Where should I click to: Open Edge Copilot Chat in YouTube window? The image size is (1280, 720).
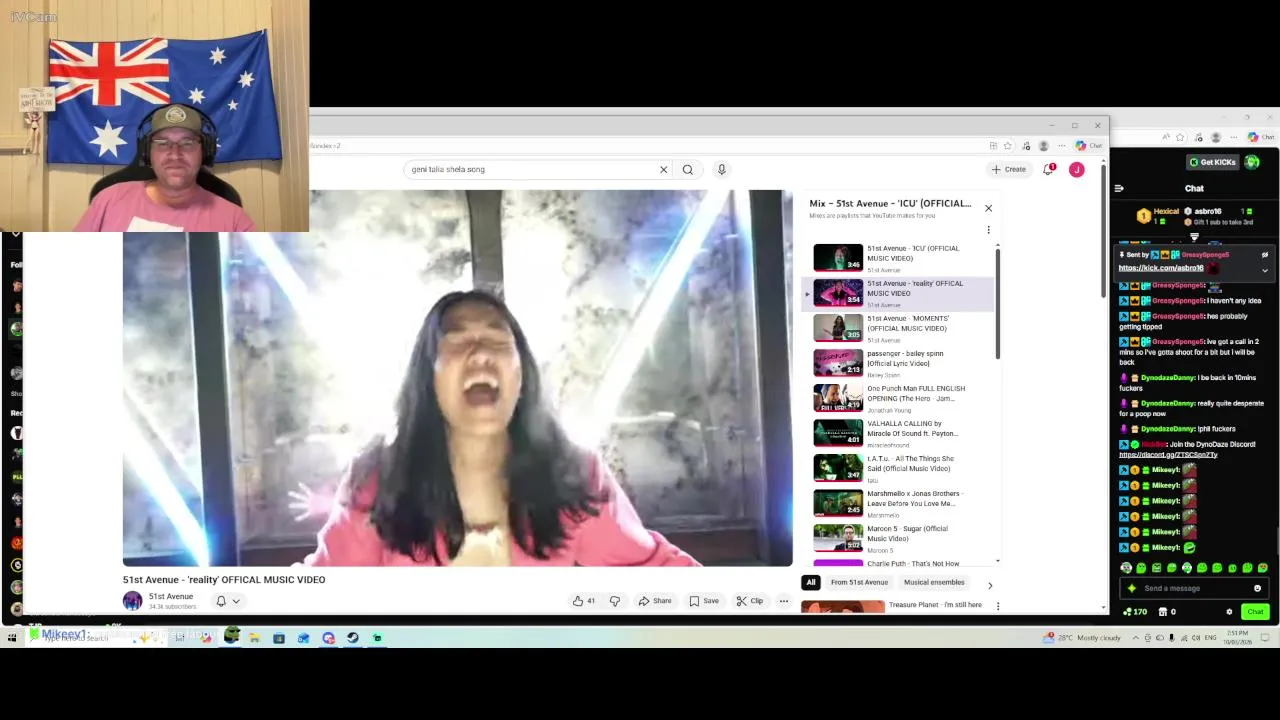point(1089,145)
